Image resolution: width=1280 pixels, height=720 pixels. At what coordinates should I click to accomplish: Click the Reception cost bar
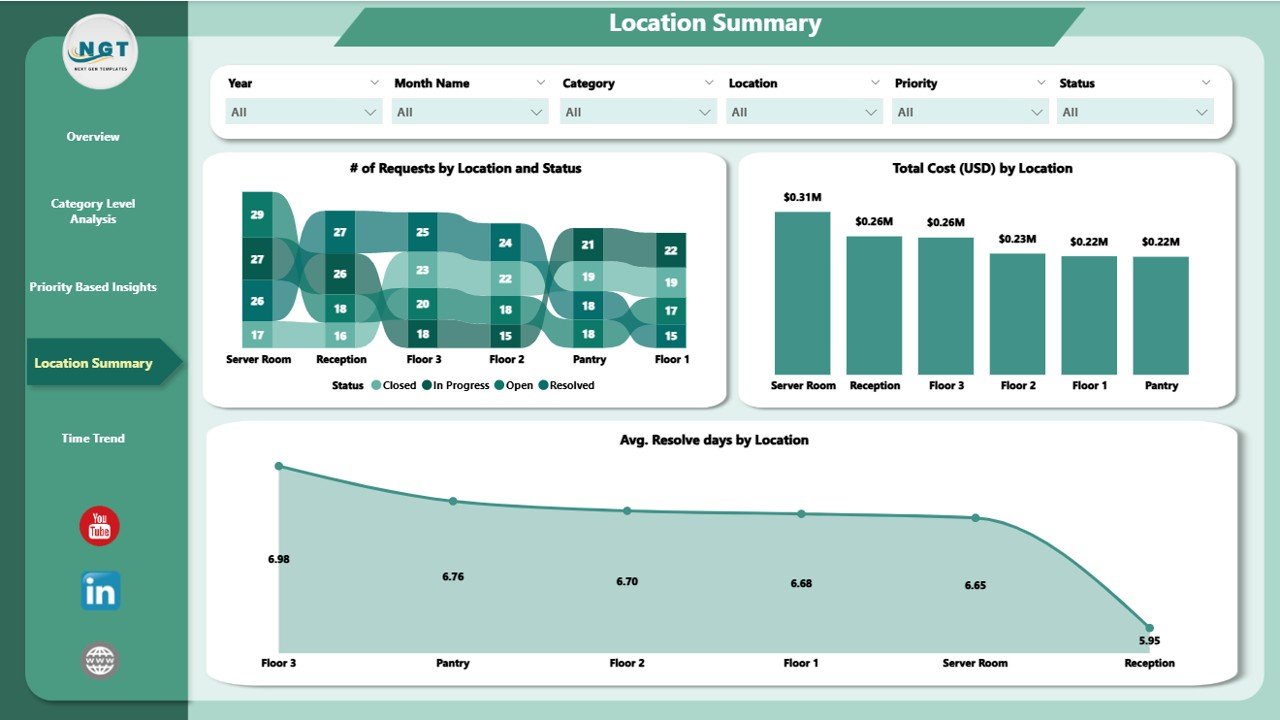[x=874, y=305]
